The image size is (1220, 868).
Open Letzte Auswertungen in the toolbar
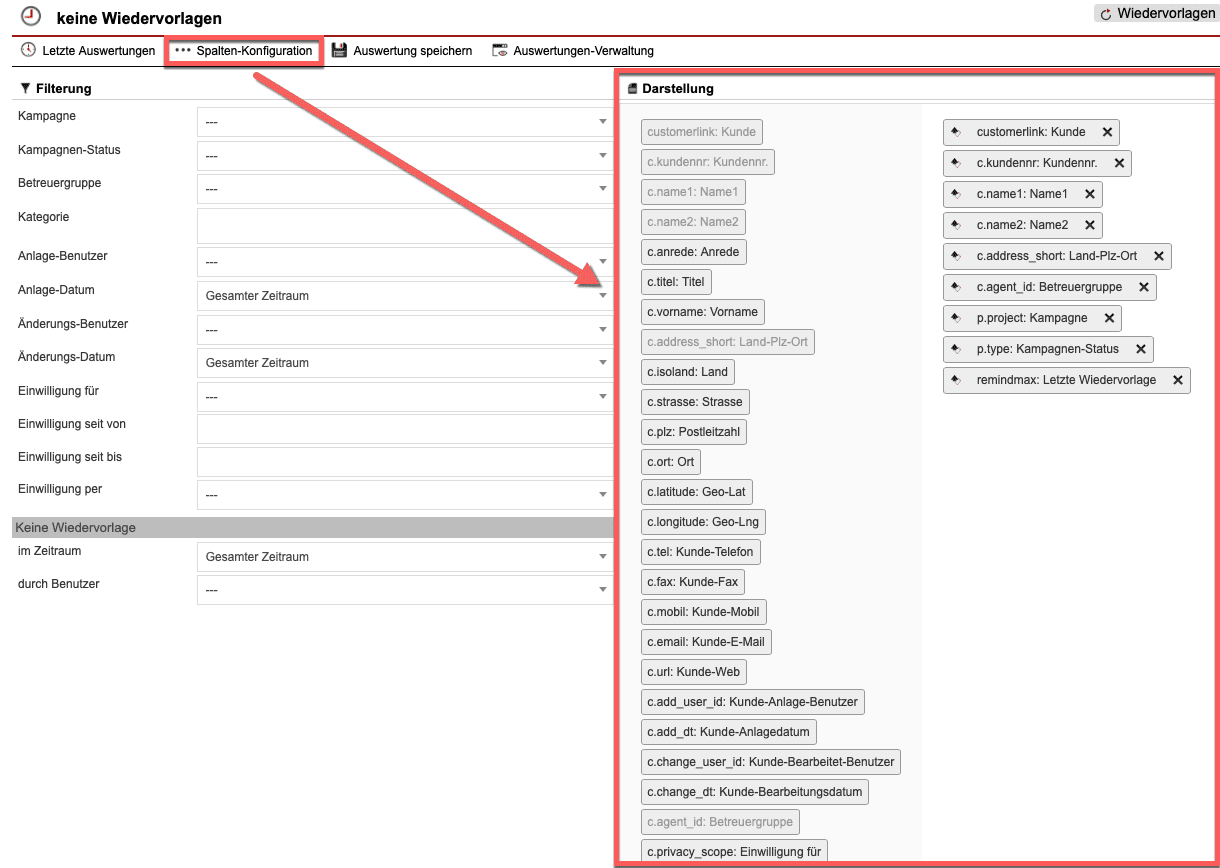88,50
